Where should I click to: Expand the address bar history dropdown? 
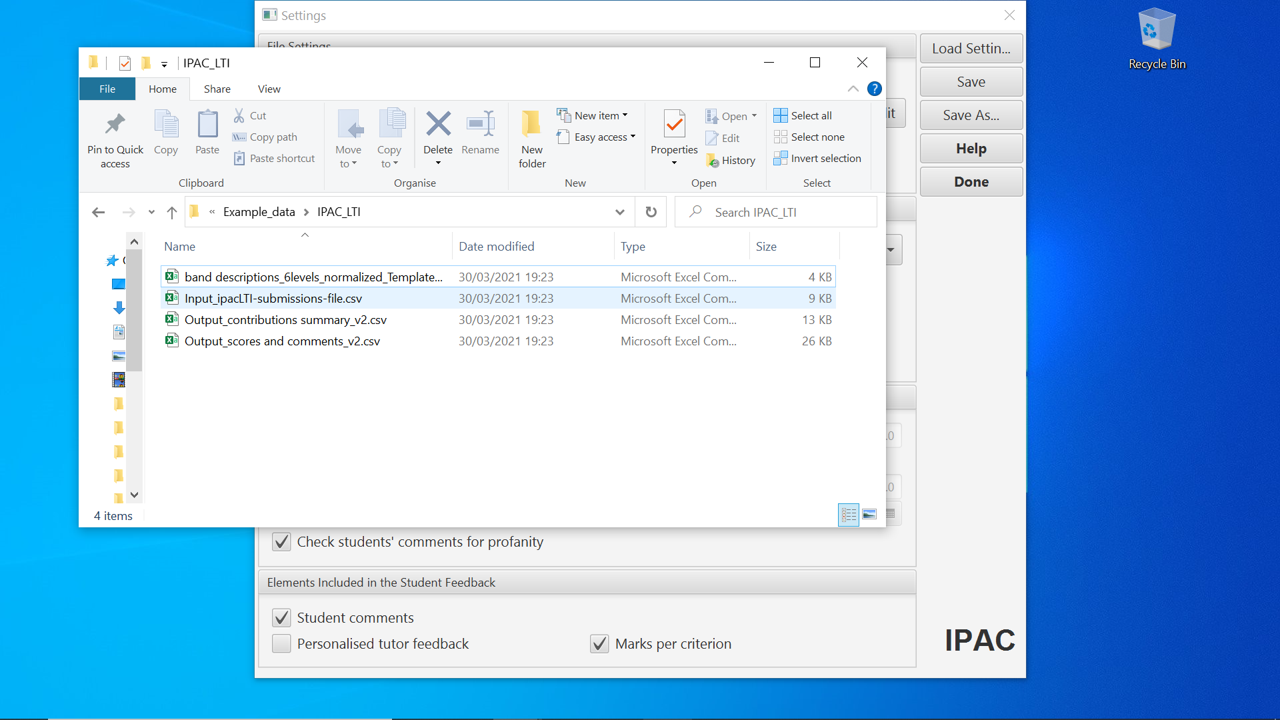tap(620, 212)
